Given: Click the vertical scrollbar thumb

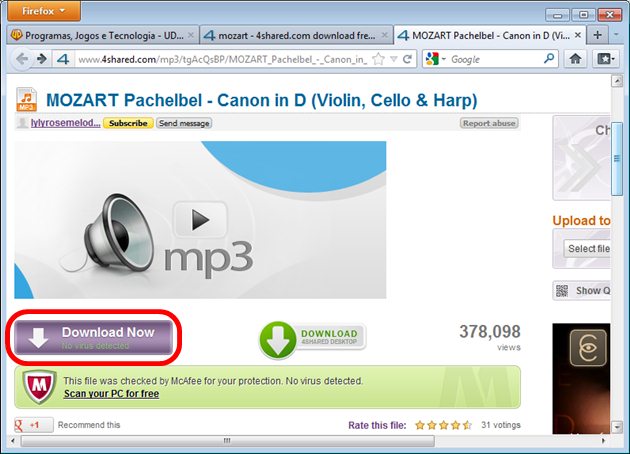Looking at the screenshot, I should [x=617, y=159].
